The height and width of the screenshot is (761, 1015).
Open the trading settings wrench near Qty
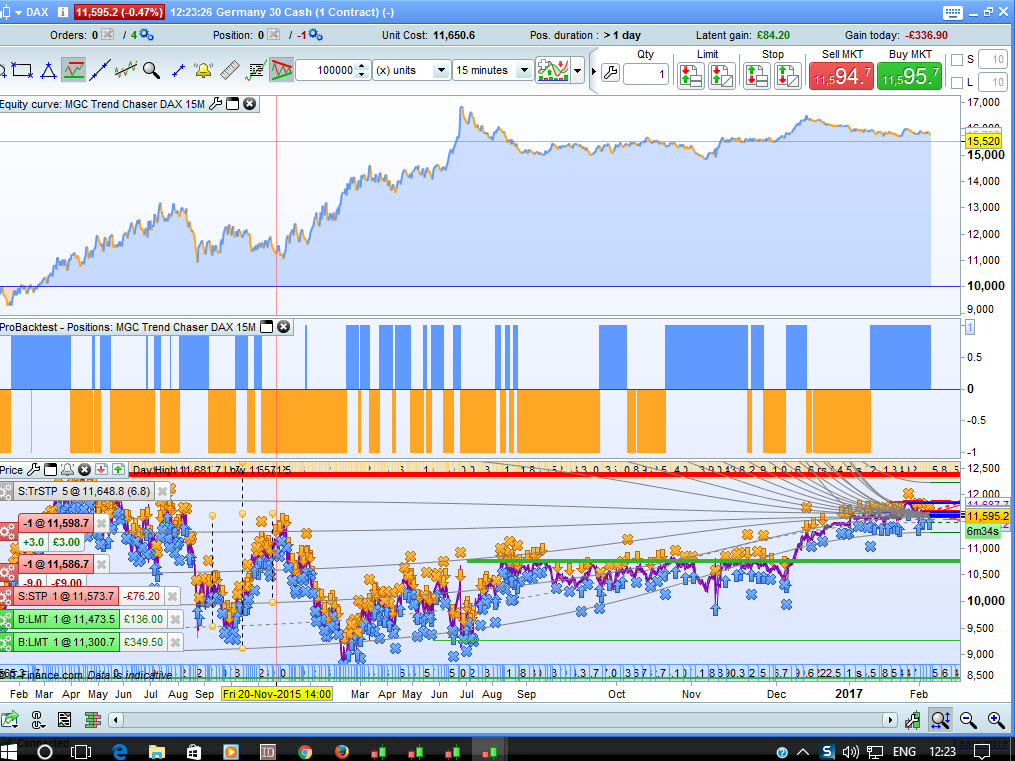click(610, 74)
